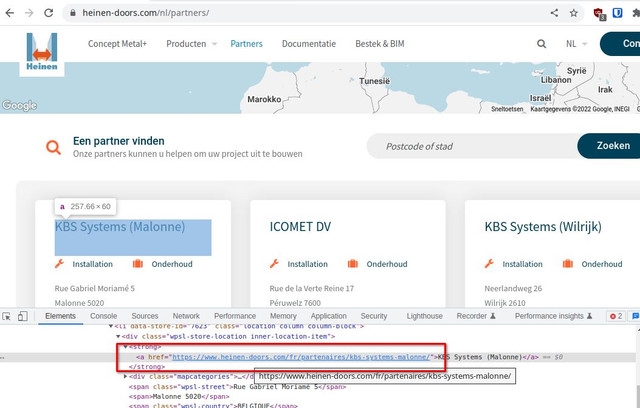This screenshot has width=640, height=408.
Task: Click Installation under ICOMET DV
Action: 307,264
